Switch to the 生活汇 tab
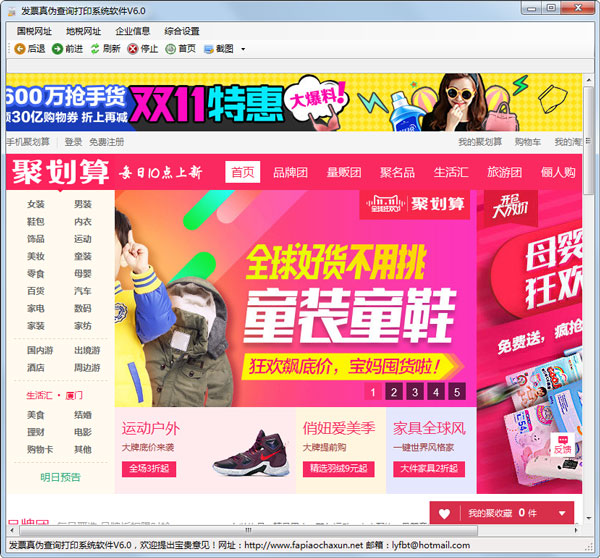600x558 pixels. pyautogui.click(x=451, y=173)
